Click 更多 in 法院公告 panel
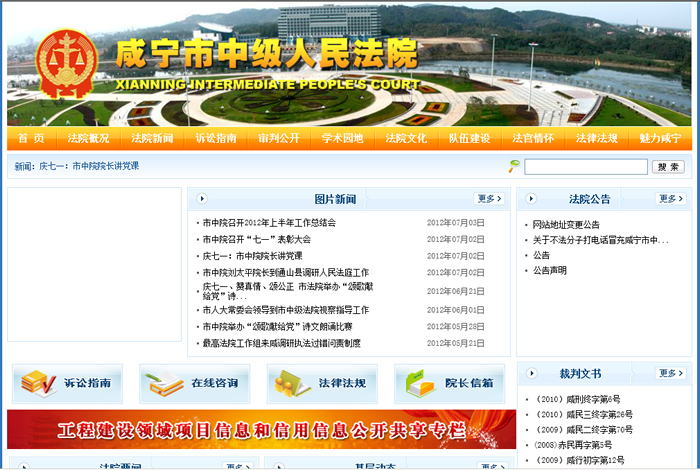This screenshot has height=470, width=700. pos(671,199)
